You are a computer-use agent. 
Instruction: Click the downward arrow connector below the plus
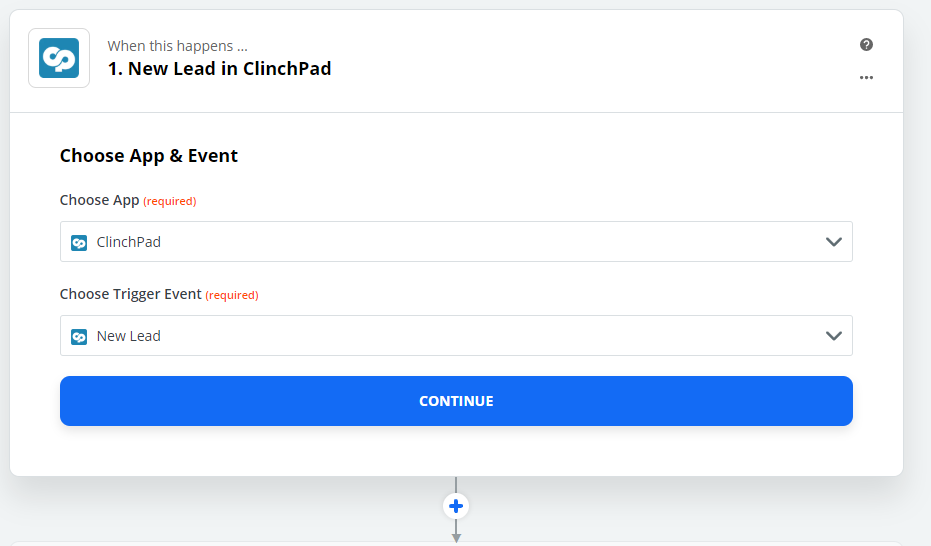[456, 535]
